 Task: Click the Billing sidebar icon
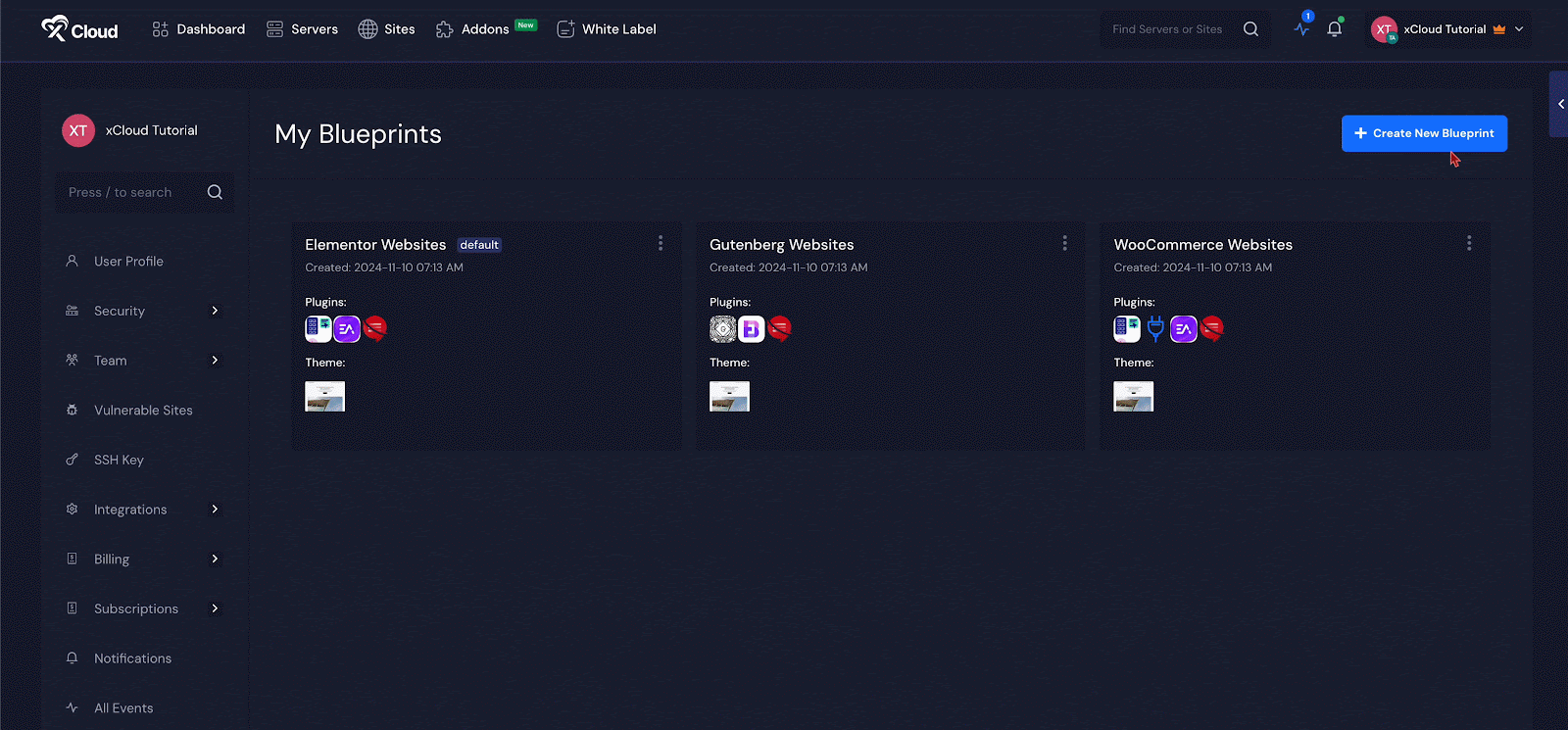(72, 559)
